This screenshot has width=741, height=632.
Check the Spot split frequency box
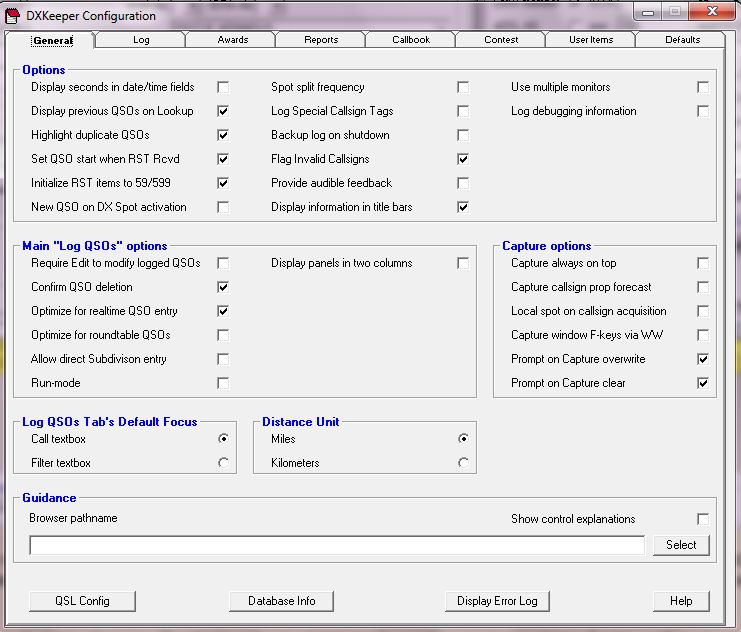pyautogui.click(x=463, y=87)
